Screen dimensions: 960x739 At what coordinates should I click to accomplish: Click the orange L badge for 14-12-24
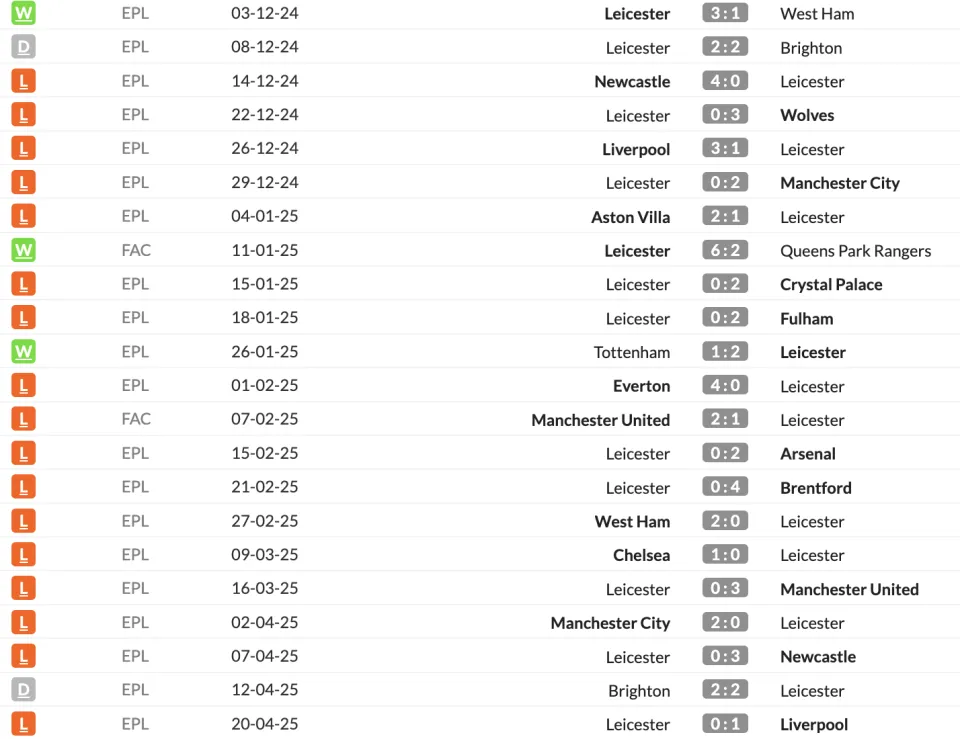click(x=23, y=81)
